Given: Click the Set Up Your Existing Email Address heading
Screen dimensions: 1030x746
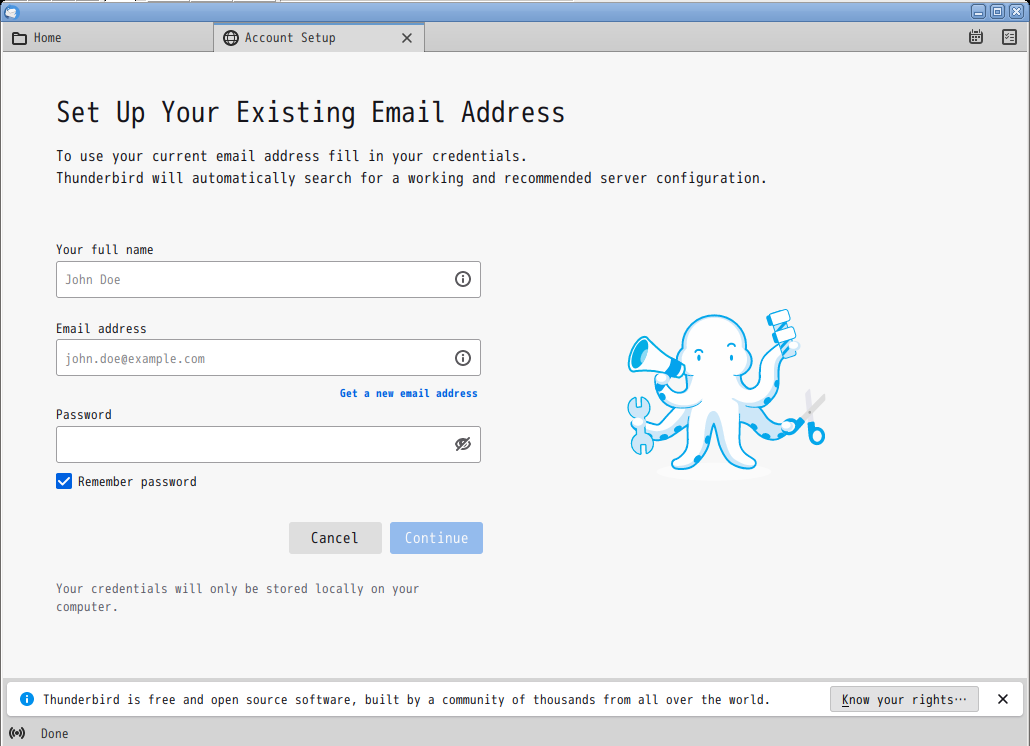Looking at the screenshot, I should 310,112.
